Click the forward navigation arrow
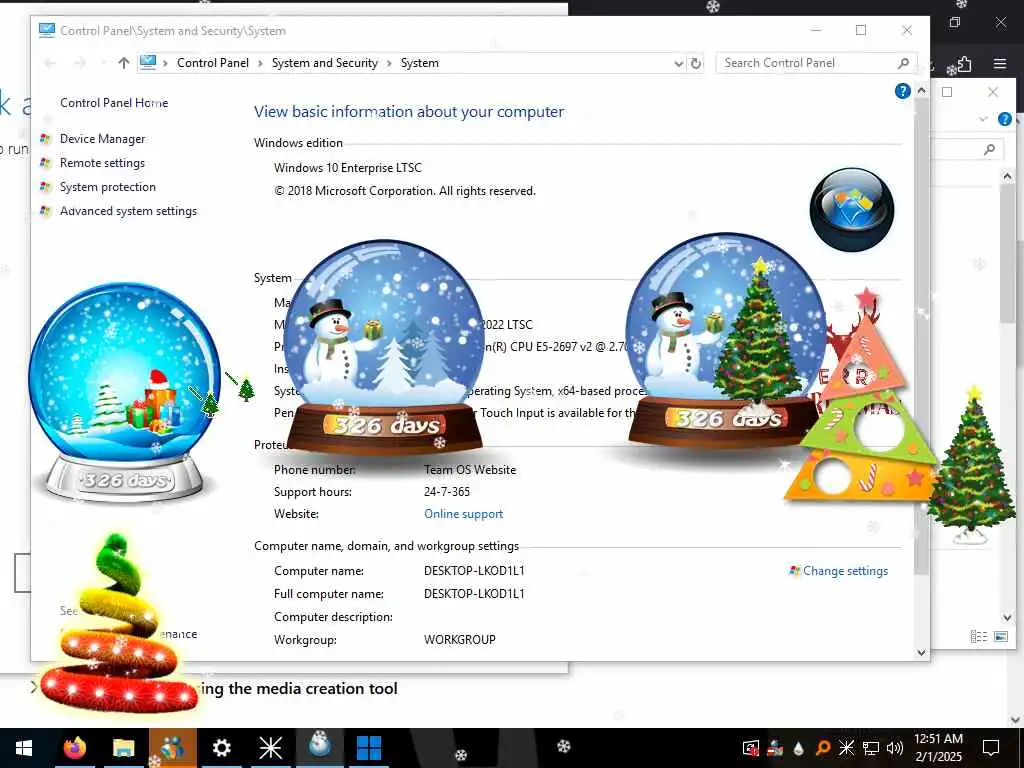Screen dimensions: 1024x768 coord(80,63)
